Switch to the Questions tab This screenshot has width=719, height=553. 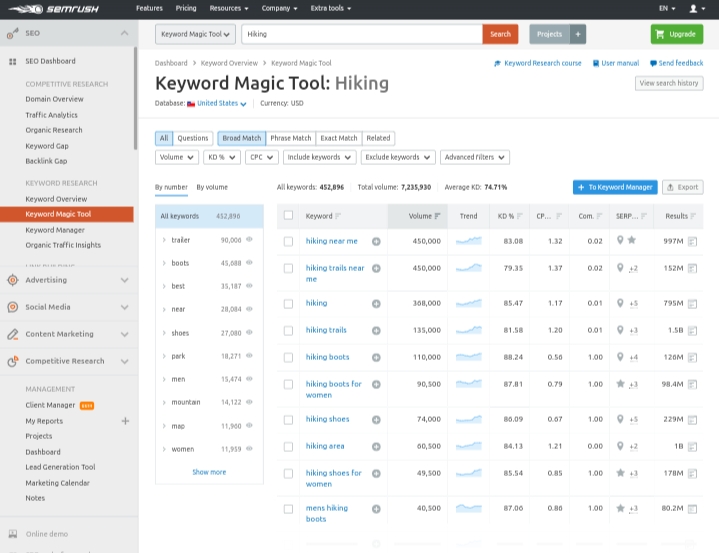pos(193,138)
